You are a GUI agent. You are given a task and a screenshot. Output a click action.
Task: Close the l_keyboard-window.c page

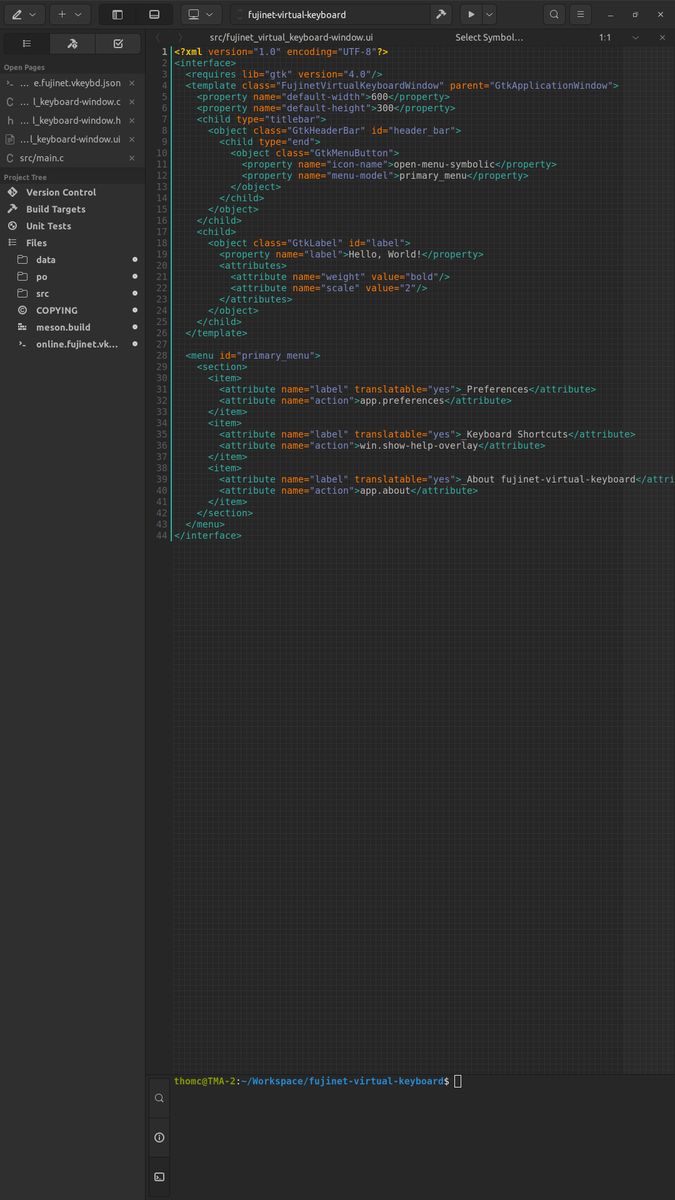(x=132, y=102)
